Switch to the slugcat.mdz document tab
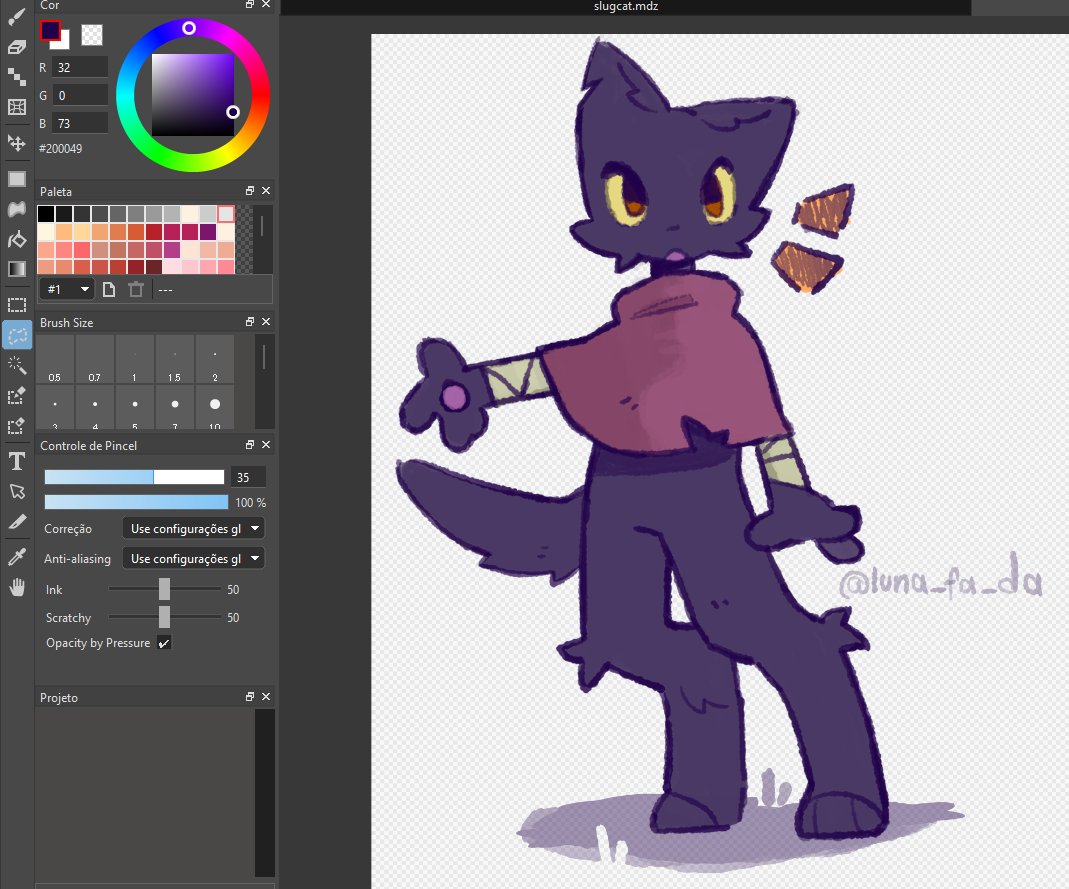The image size is (1069, 889). 625,7
